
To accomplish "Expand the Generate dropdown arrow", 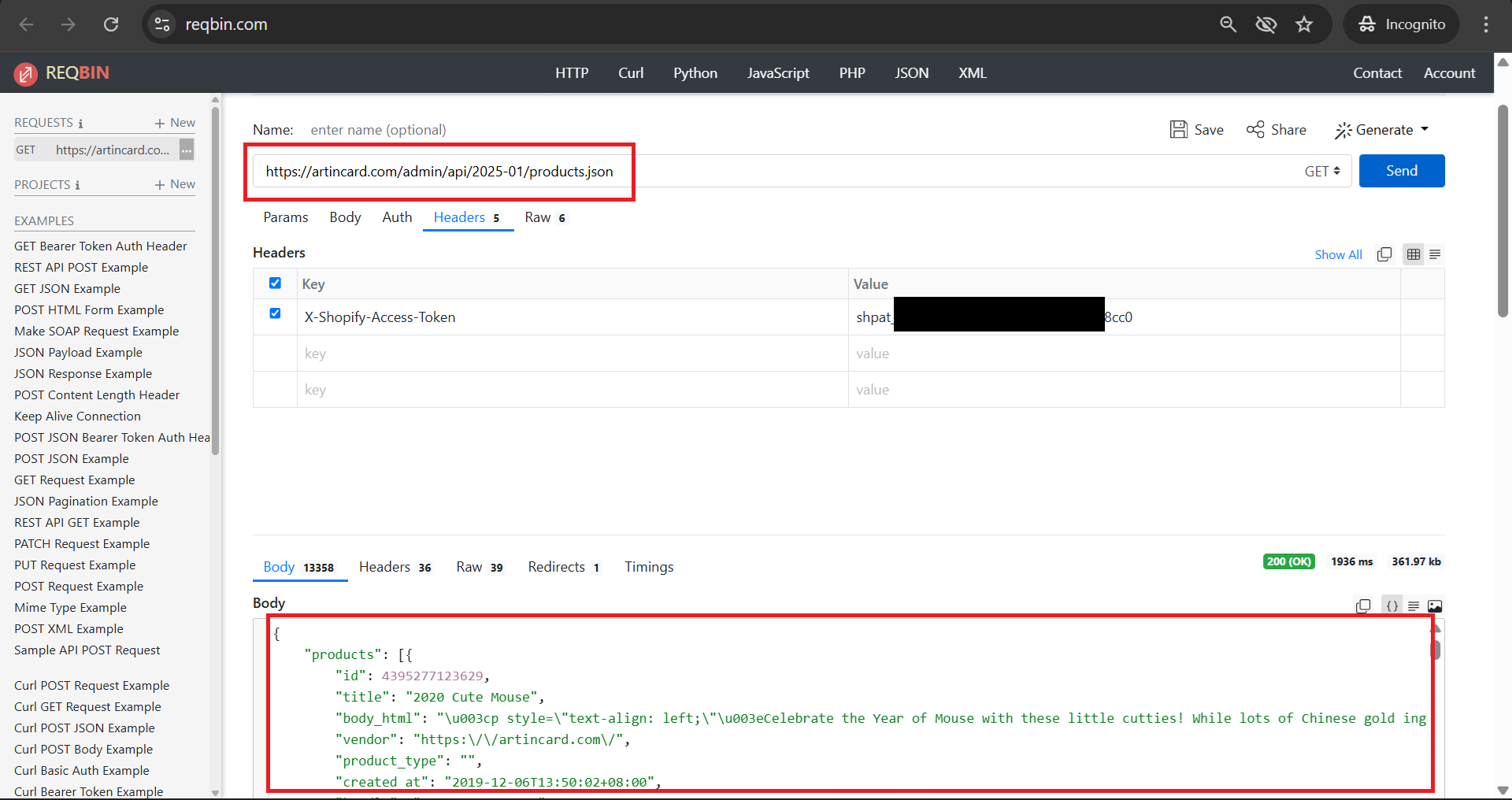I will [1425, 129].
